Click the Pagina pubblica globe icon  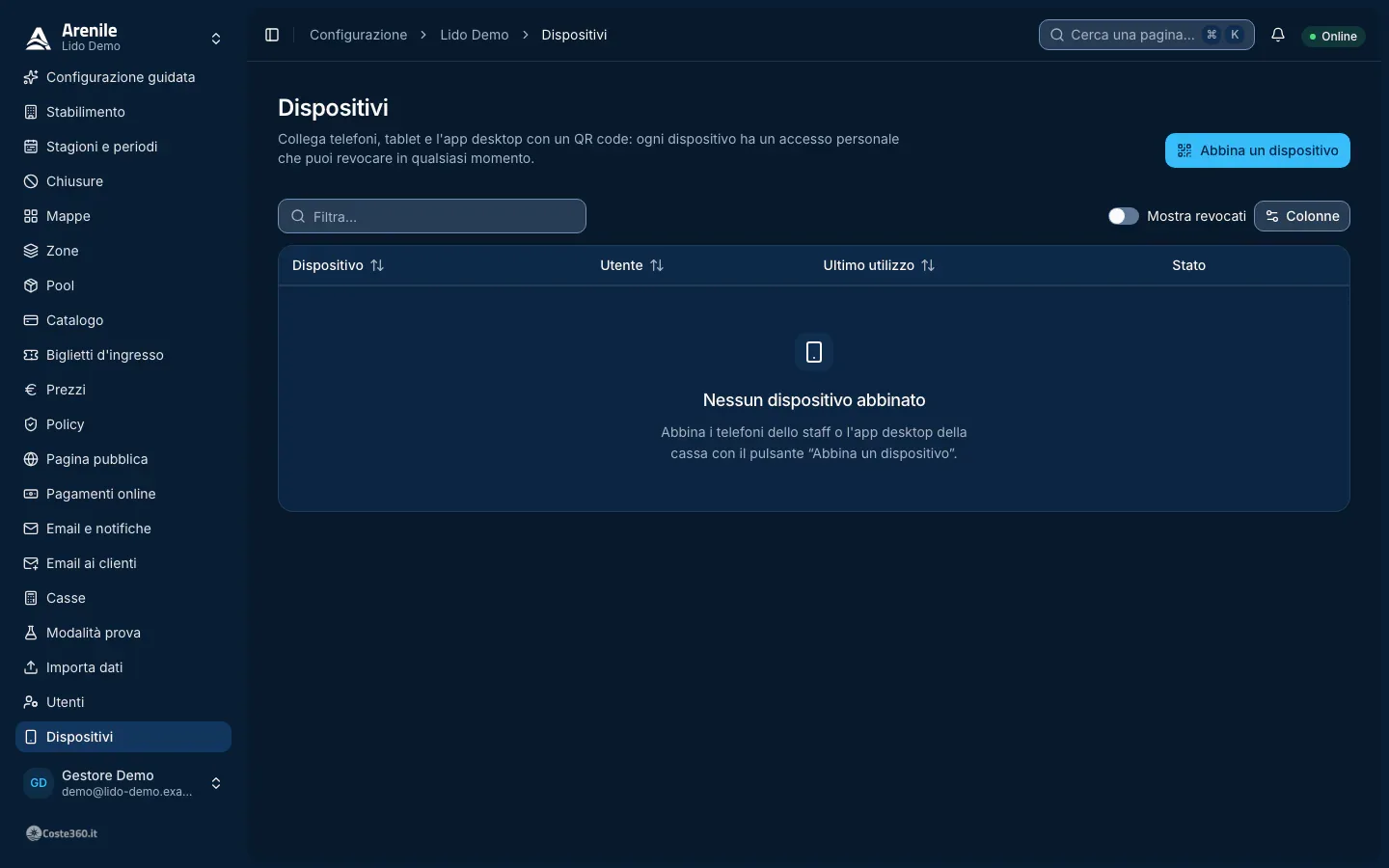31,459
